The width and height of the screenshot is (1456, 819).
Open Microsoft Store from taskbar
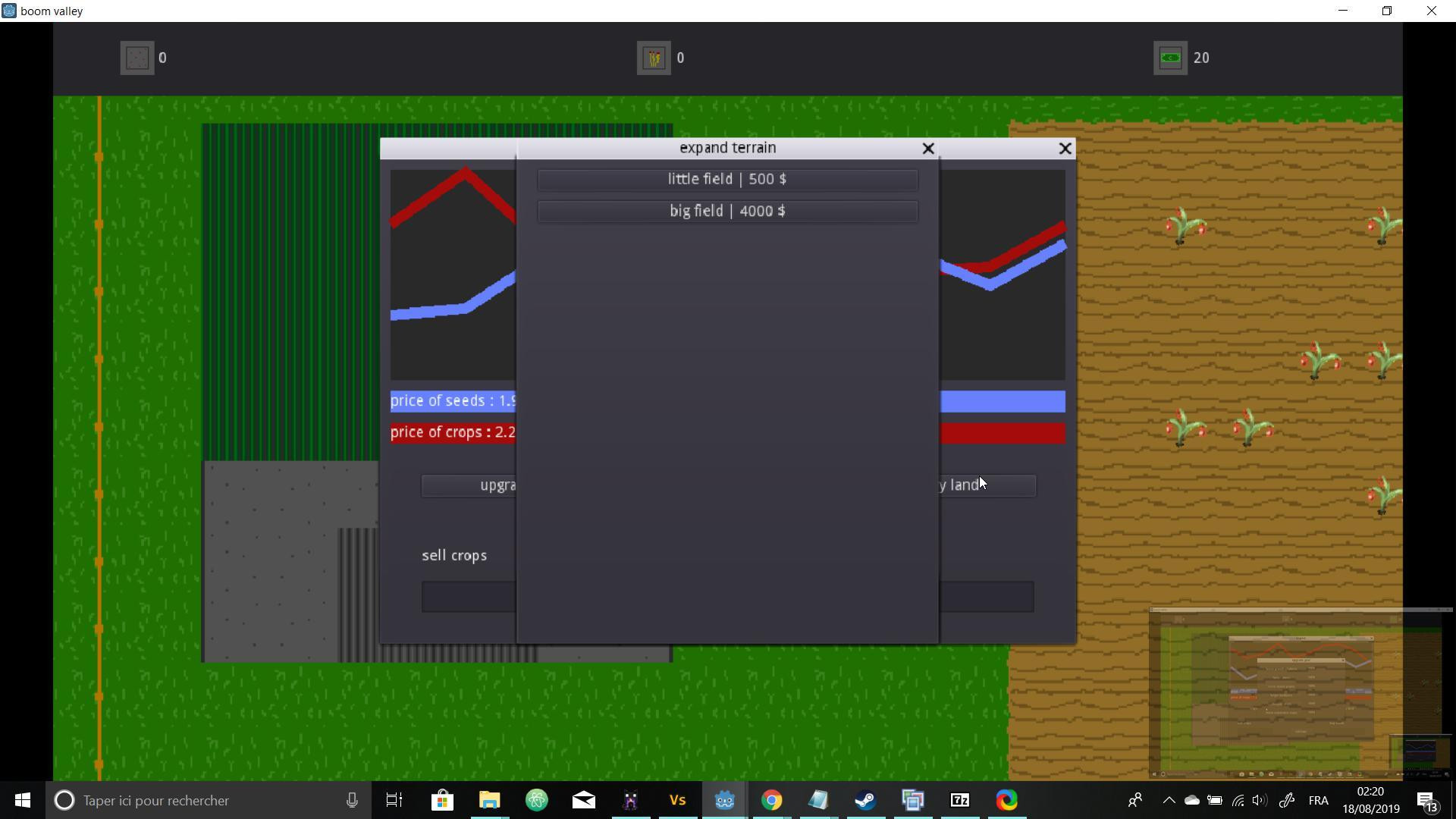(442, 800)
